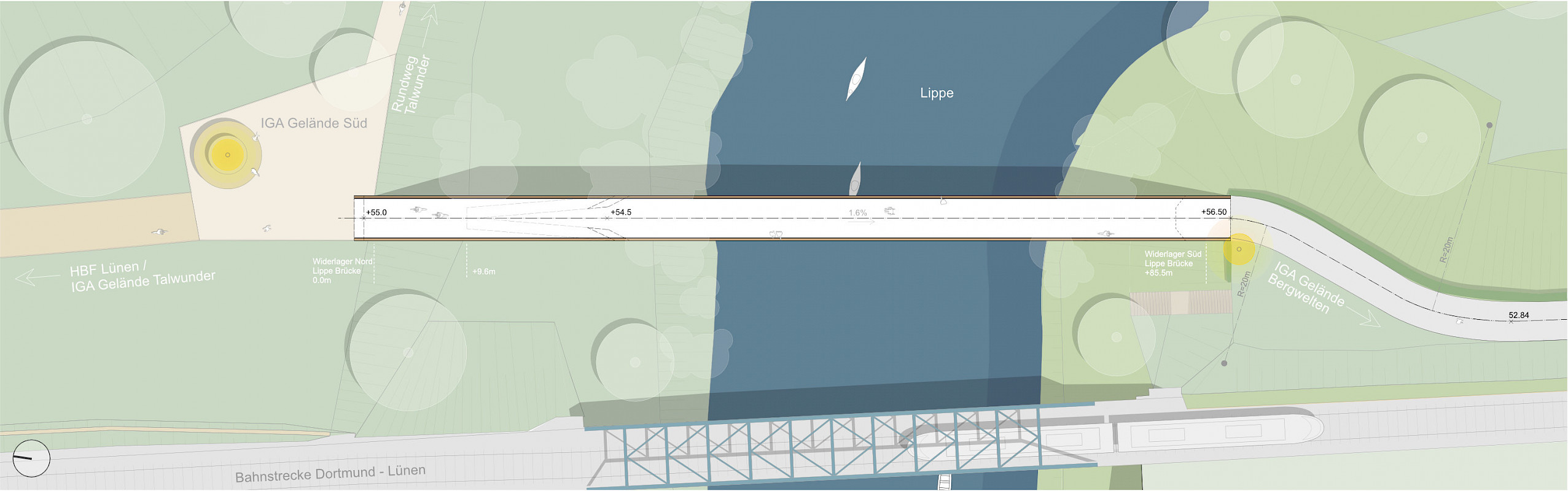The width and height of the screenshot is (1568, 491).
Task: Click the arrow above Rundweg Talwunder
Action: tap(429, 17)
